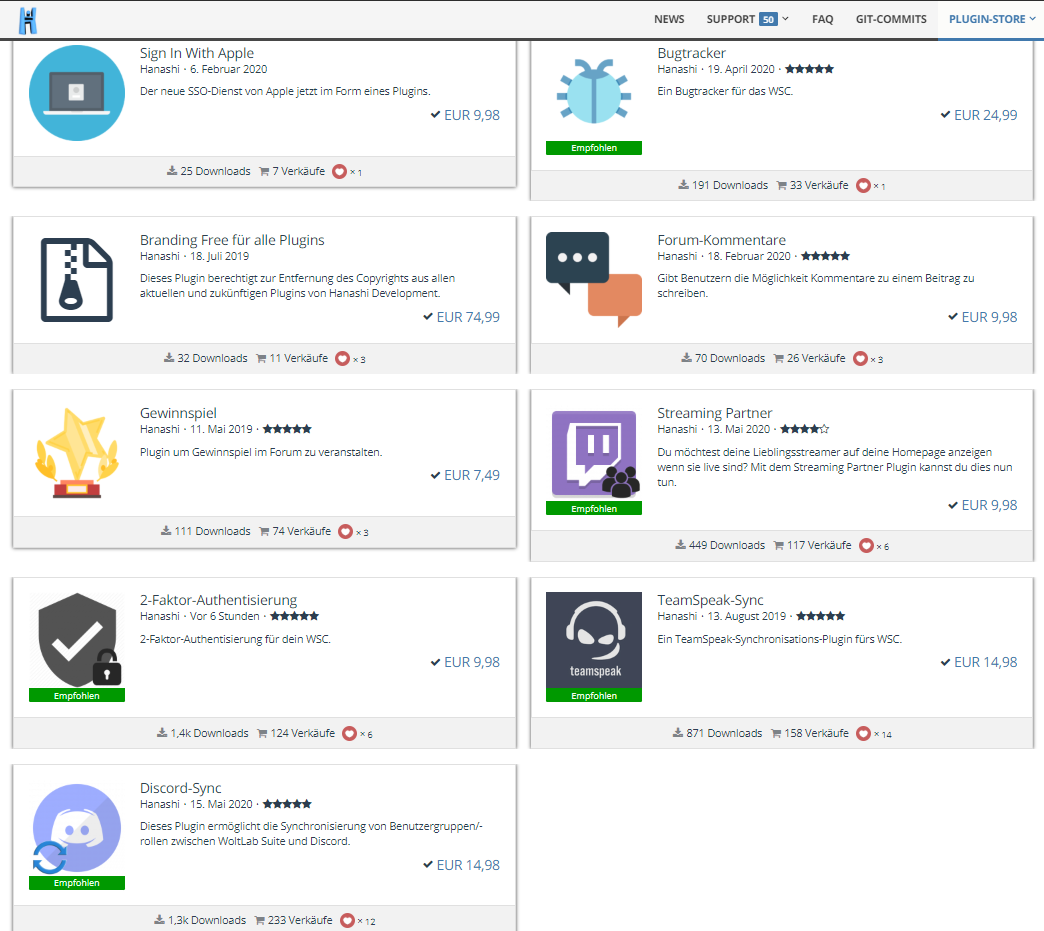
Task: Toggle the heart like on TeamSpeak-Sync
Action: 862,733
